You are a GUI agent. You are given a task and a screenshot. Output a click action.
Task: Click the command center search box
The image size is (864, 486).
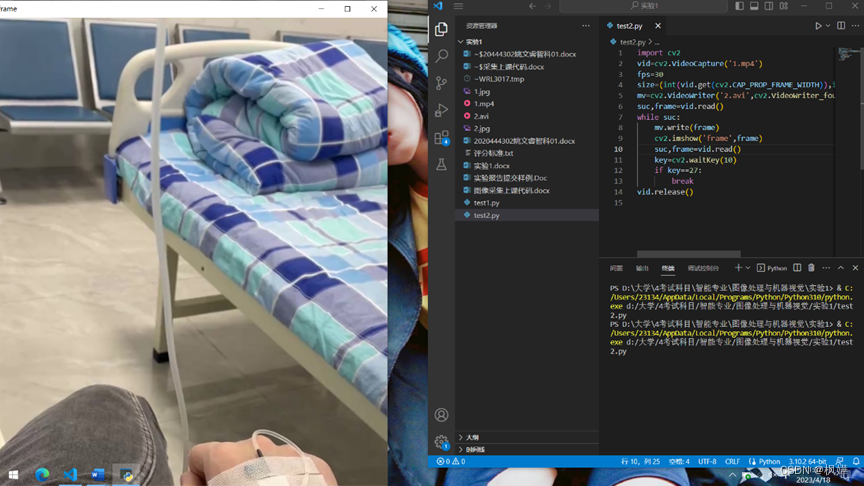pyautogui.click(x=643, y=6)
